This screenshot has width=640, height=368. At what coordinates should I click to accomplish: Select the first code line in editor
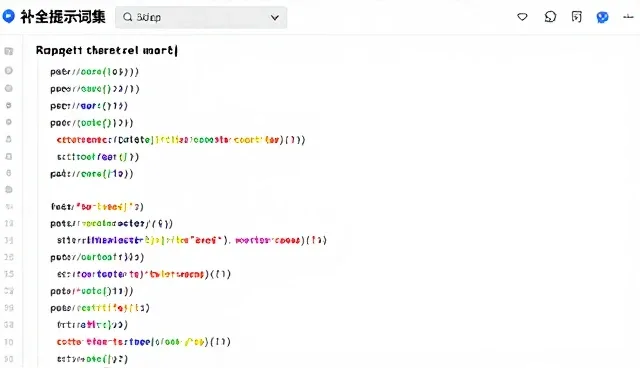click(94, 72)
